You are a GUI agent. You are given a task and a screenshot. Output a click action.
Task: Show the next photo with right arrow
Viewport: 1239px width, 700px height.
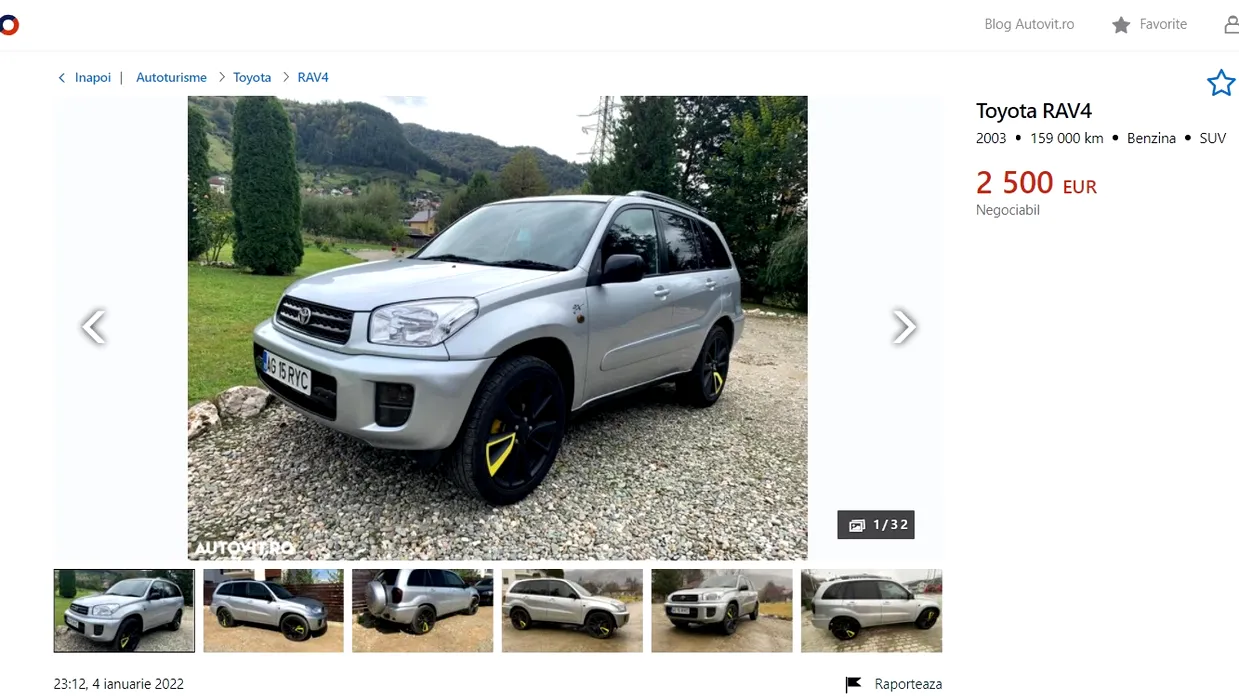coord(903,326)
